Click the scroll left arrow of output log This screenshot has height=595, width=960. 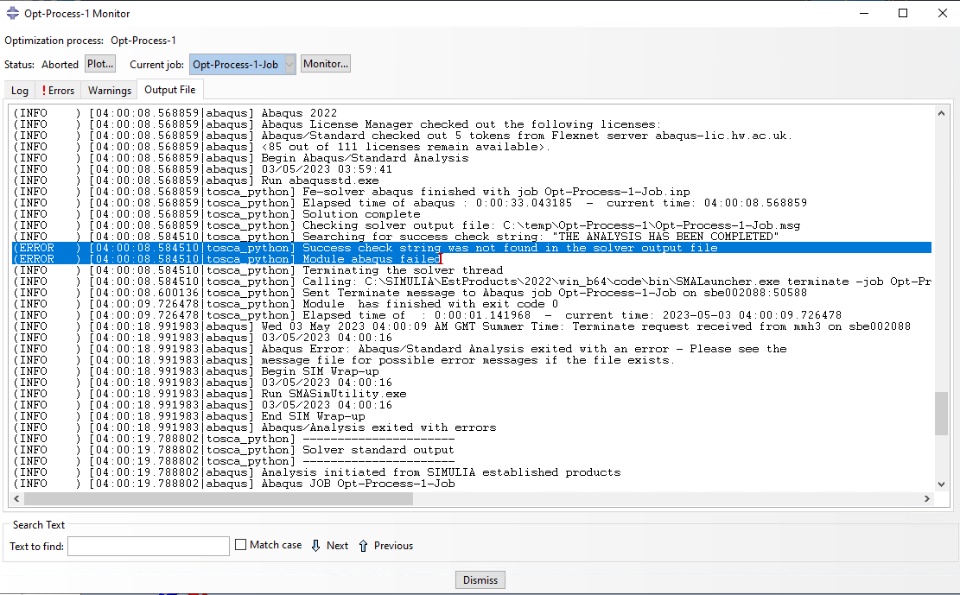[17, 499]
